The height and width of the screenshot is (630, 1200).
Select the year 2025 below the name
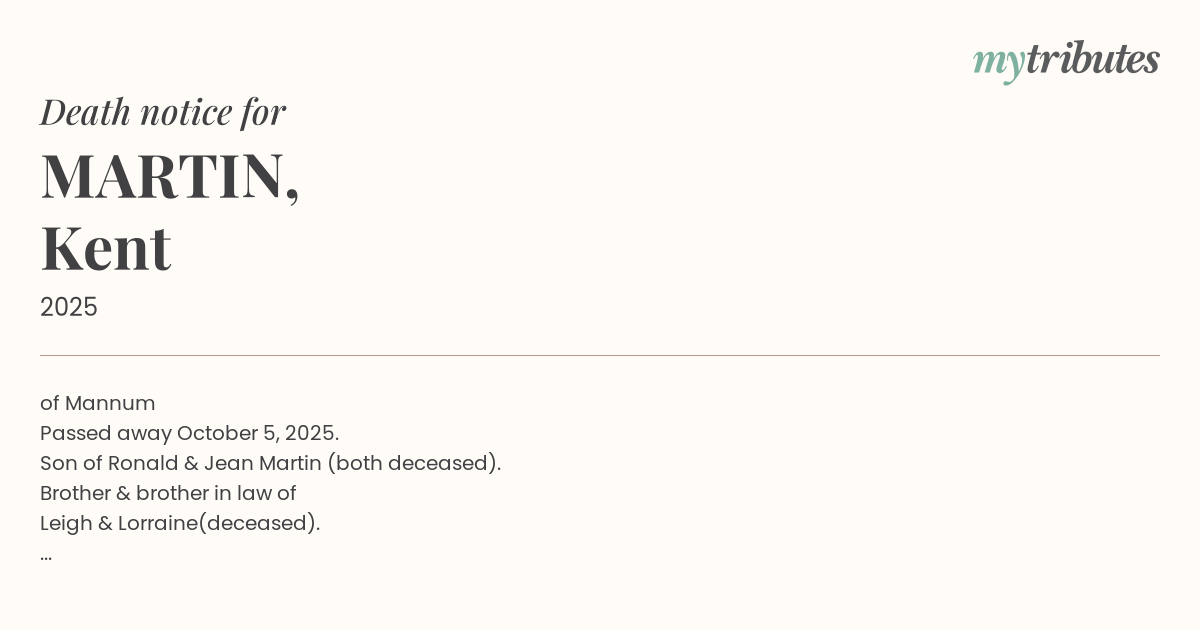(69, 307)
